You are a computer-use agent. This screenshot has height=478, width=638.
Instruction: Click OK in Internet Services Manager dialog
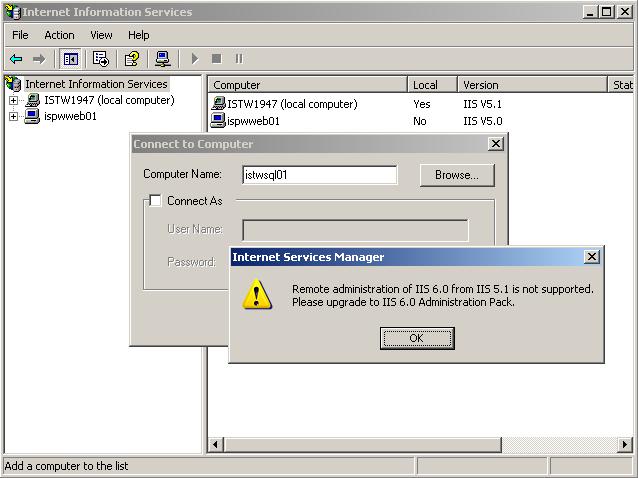[417, 338]
